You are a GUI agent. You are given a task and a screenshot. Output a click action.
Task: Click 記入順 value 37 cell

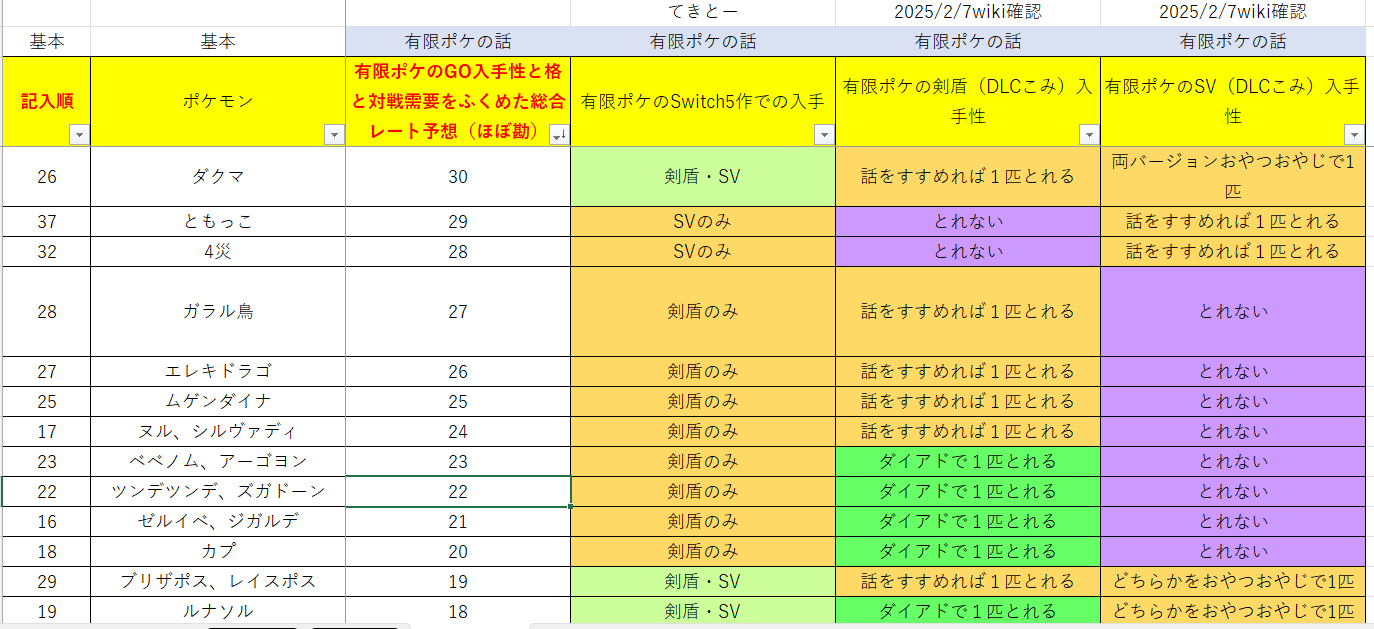[x=46, y=222]
